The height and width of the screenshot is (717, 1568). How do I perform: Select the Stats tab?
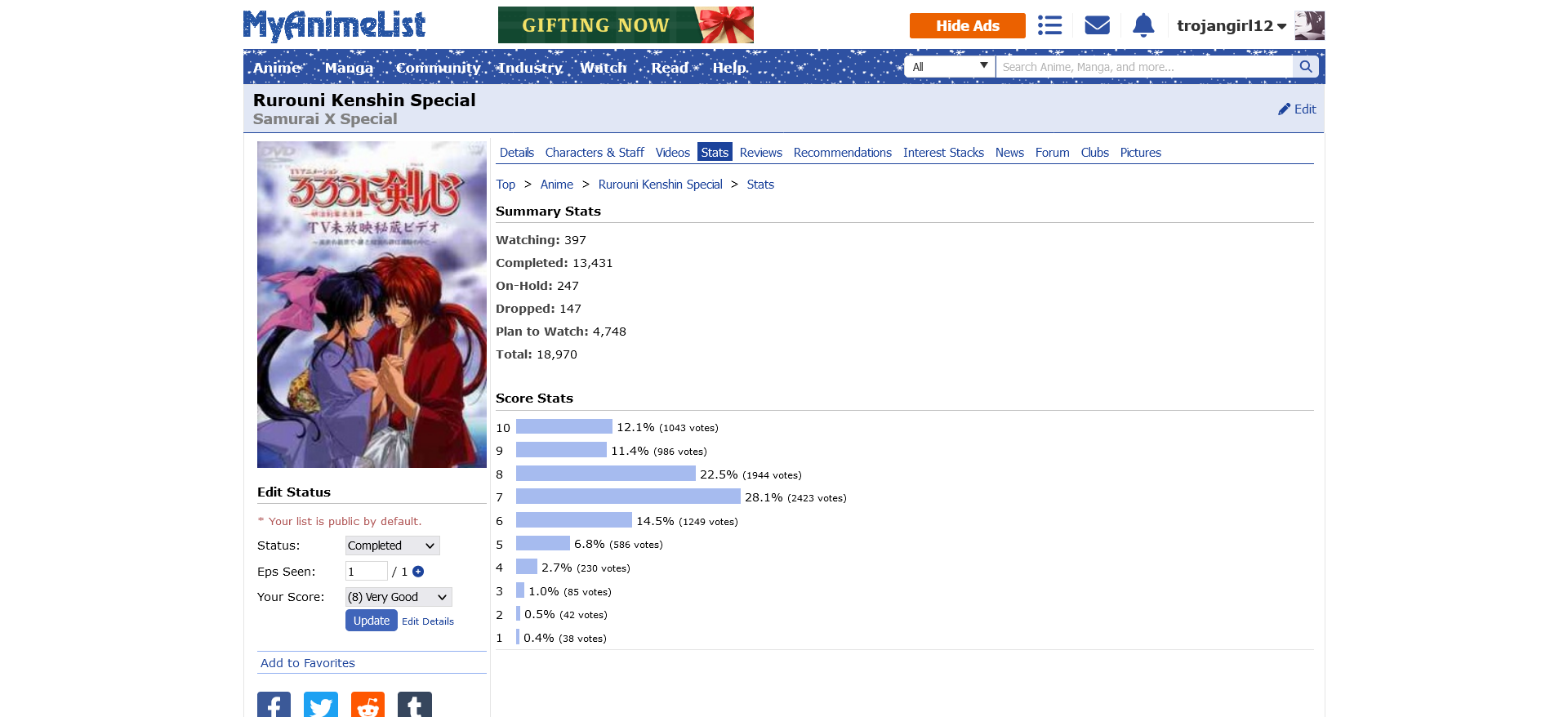[x=715, y=153]
